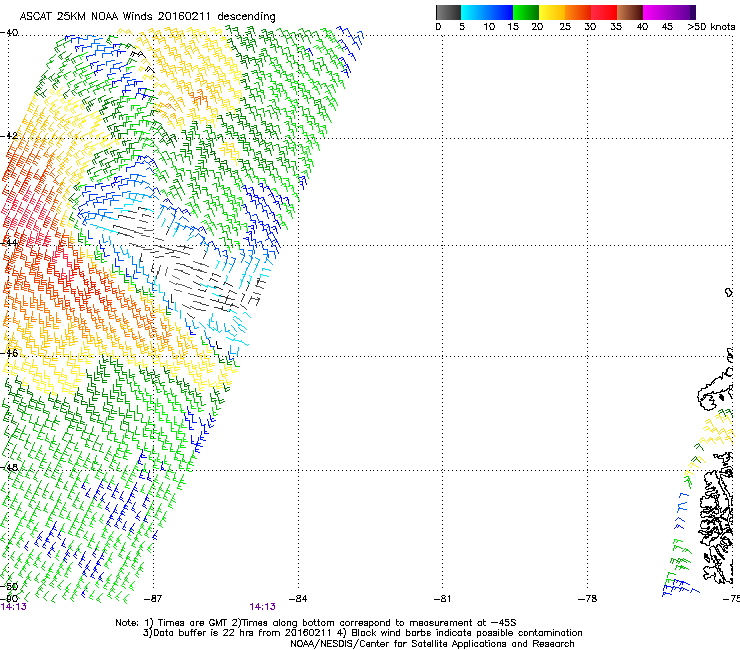Click the '-84' longitude axis label
This screenshot has height=650, width=740.
pos(298,599)
